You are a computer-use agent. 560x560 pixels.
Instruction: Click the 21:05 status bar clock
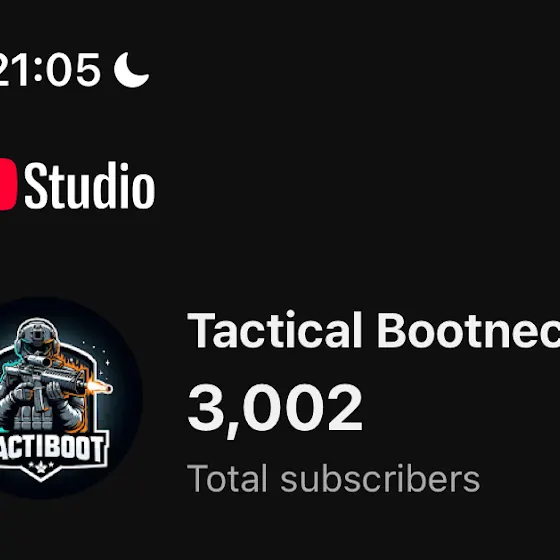(49, 70)
